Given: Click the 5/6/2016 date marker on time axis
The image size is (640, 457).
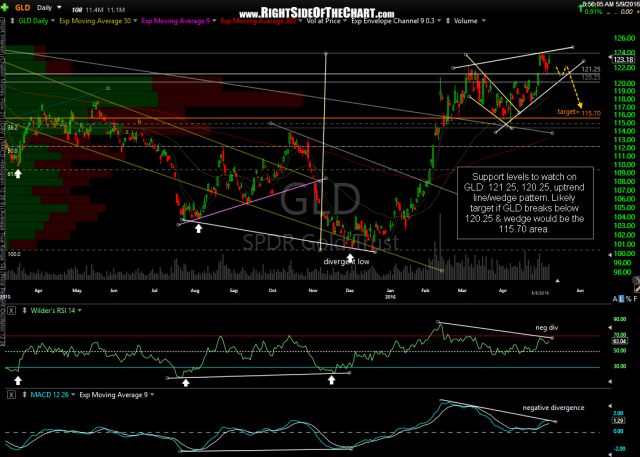Looking at the screenshot, I should click(540, 293).
